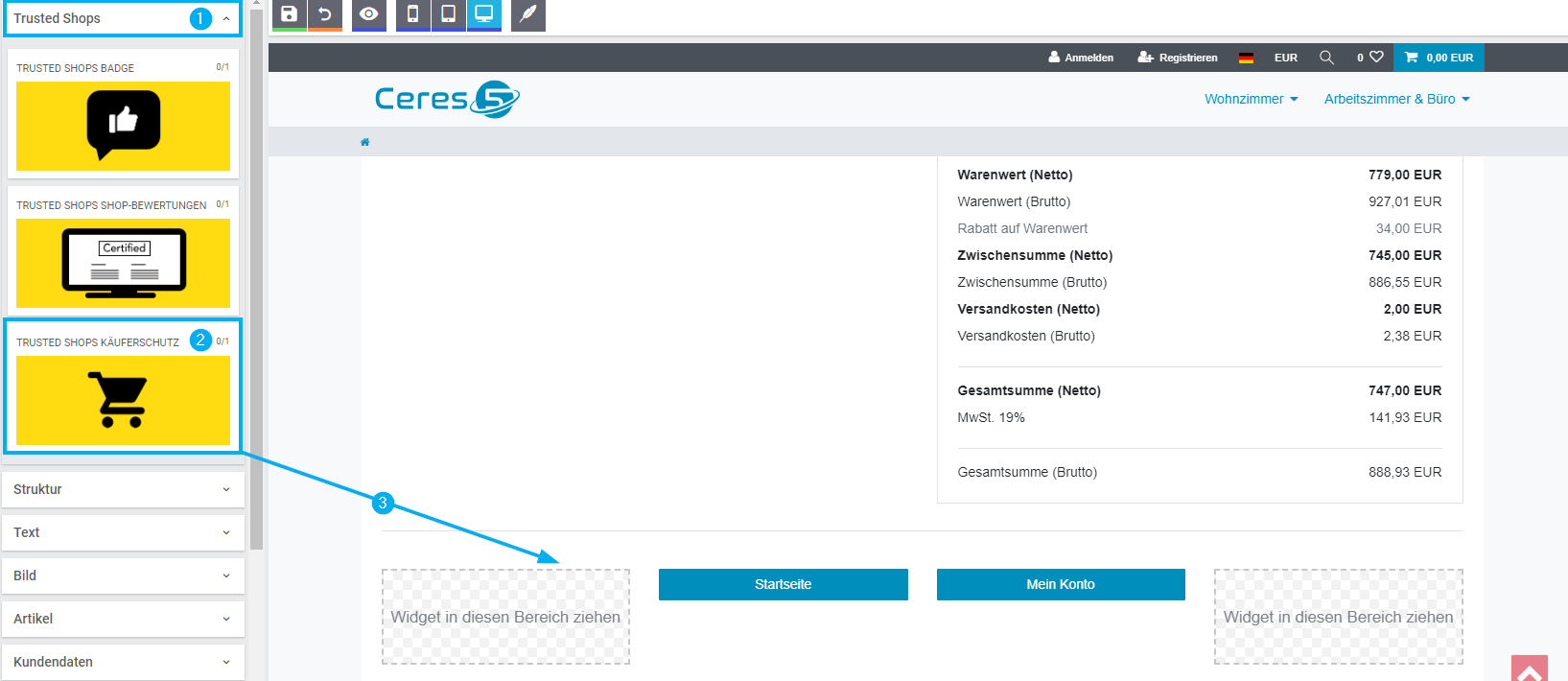Open language selector via German flag

click(x=1246, y=58)
